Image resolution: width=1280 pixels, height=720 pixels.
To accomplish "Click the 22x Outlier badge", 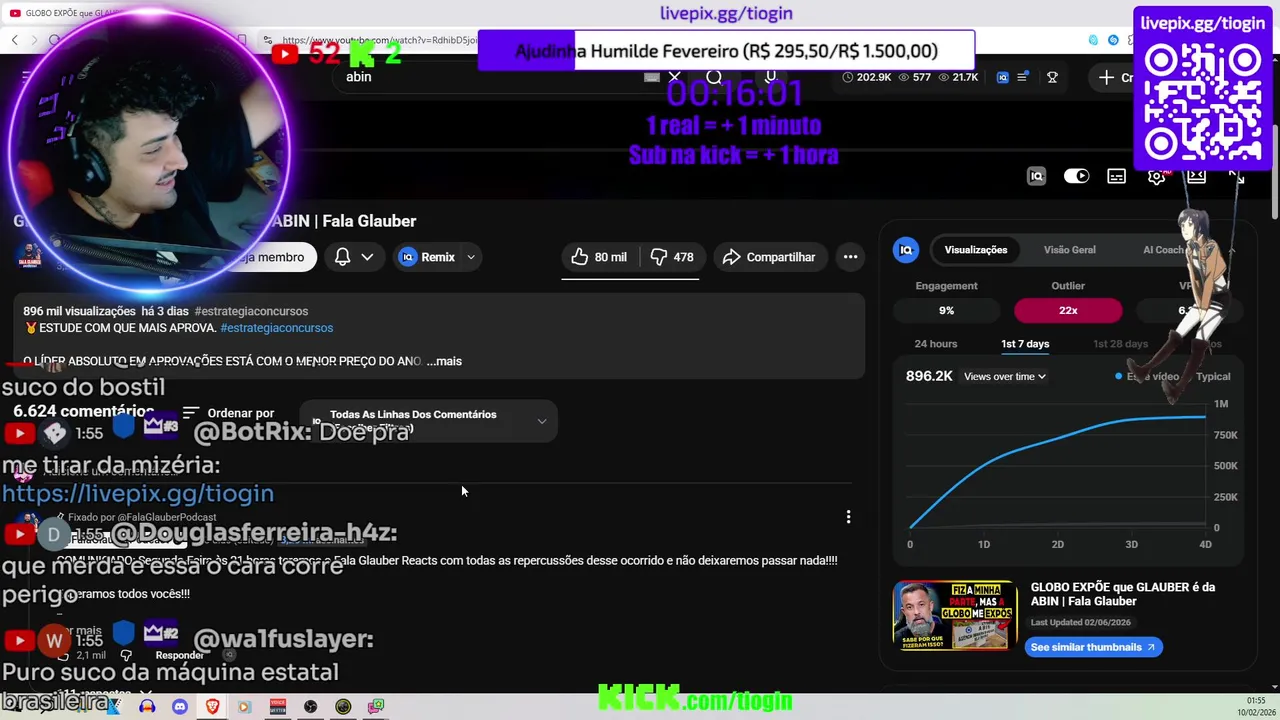I will click(1068, 310).
